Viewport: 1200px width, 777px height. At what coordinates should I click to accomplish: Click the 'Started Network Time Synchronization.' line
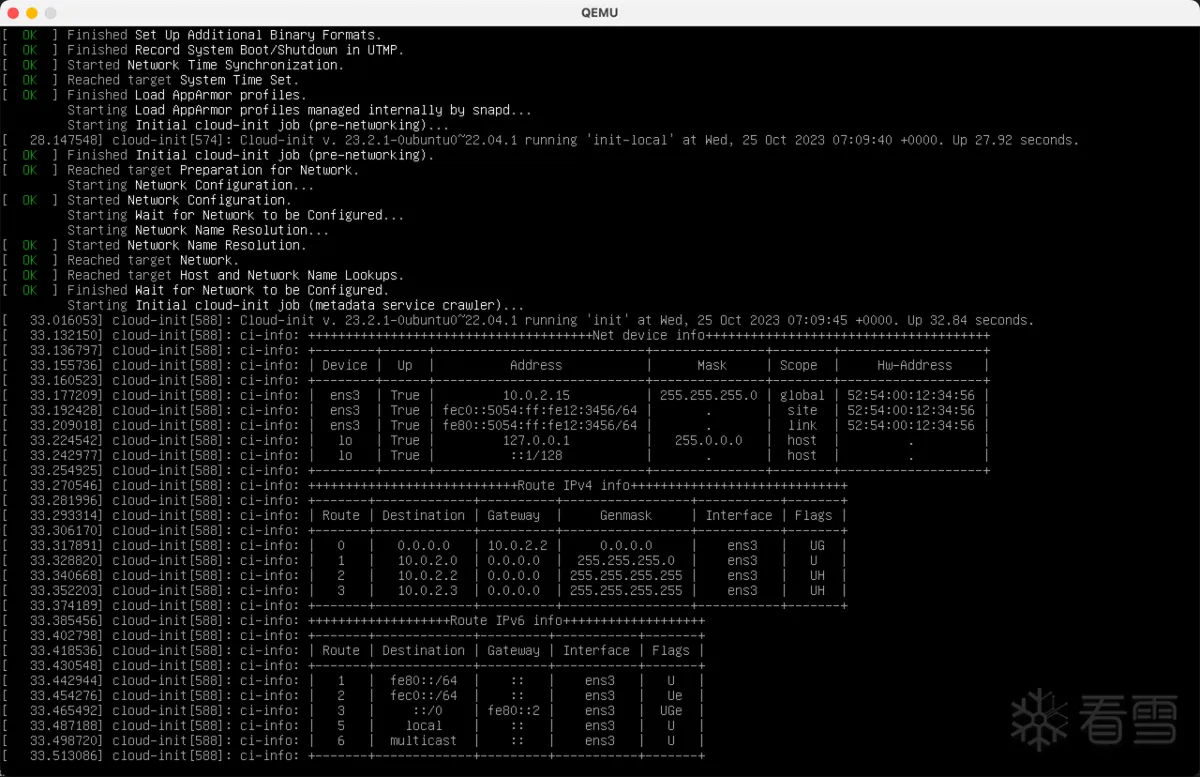click(205, 65)
